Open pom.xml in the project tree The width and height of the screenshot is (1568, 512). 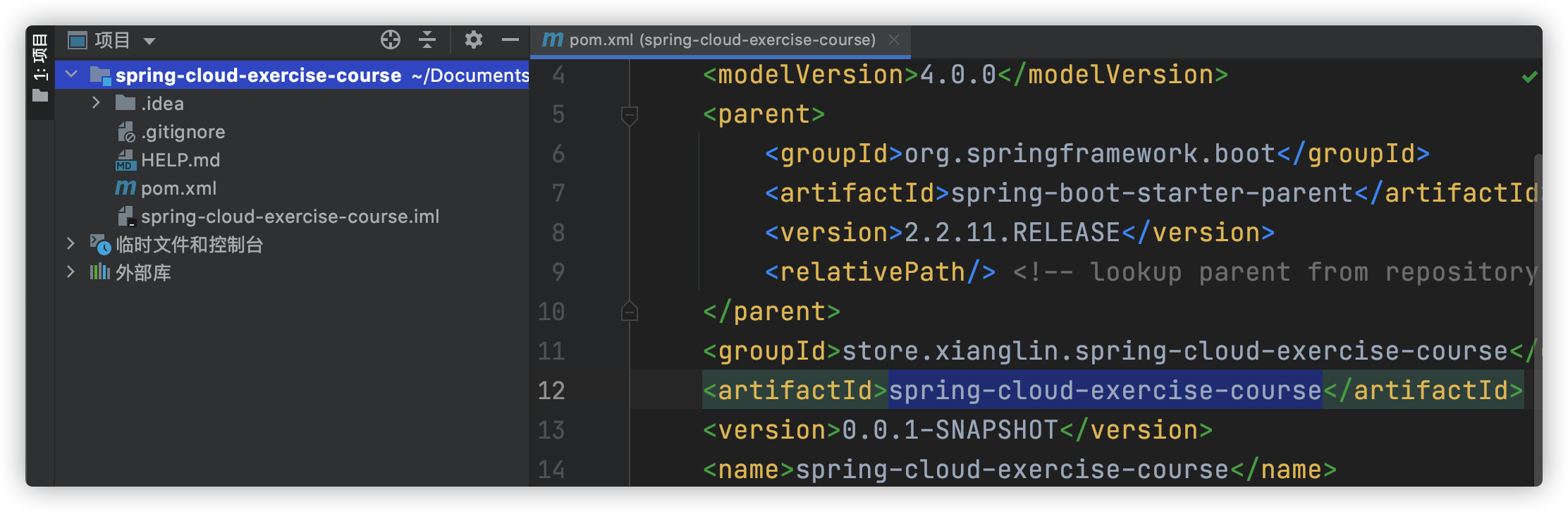[x=179, y=188]
